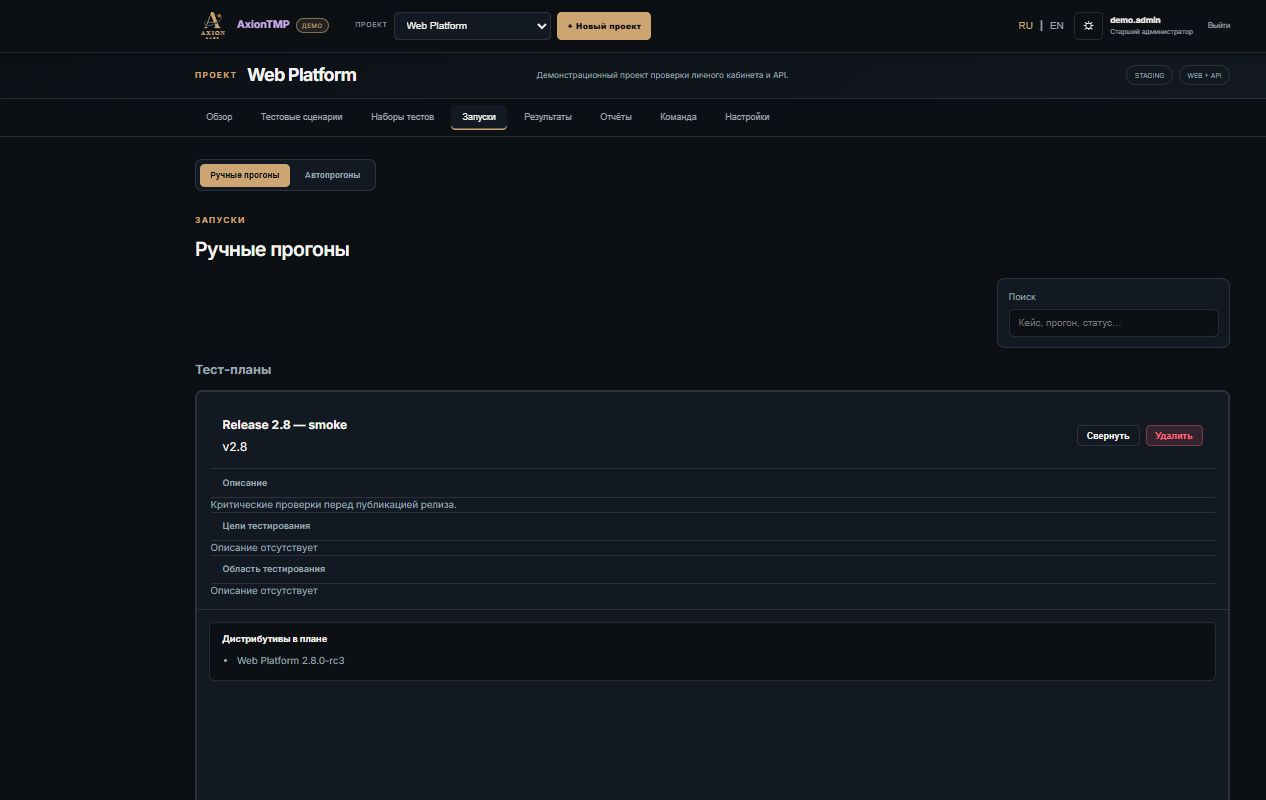The image size is (1266, 800).
Task: Open the Результаты tab
Action: point(548,117)
